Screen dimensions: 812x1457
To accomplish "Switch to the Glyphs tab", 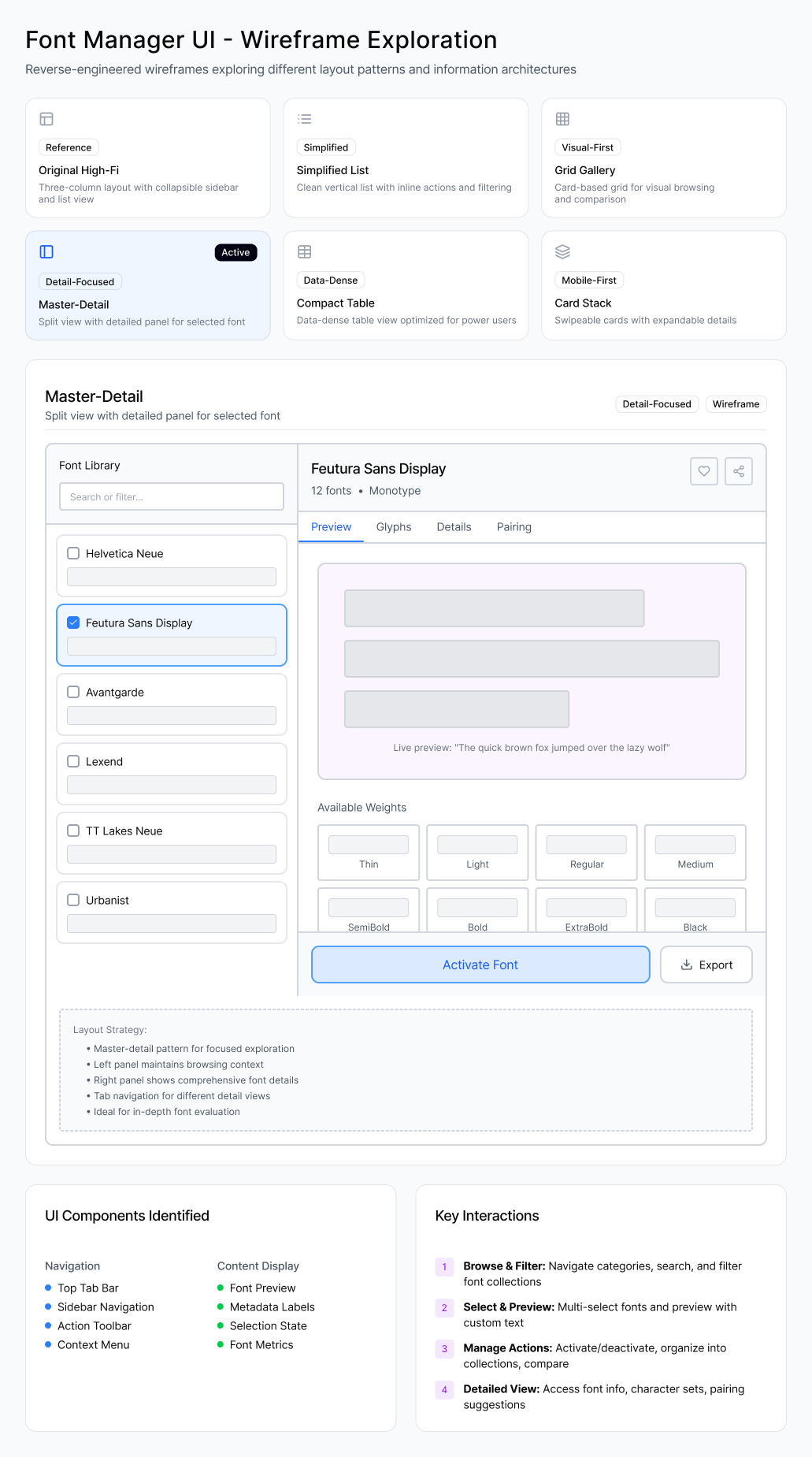I will [393, 526].
